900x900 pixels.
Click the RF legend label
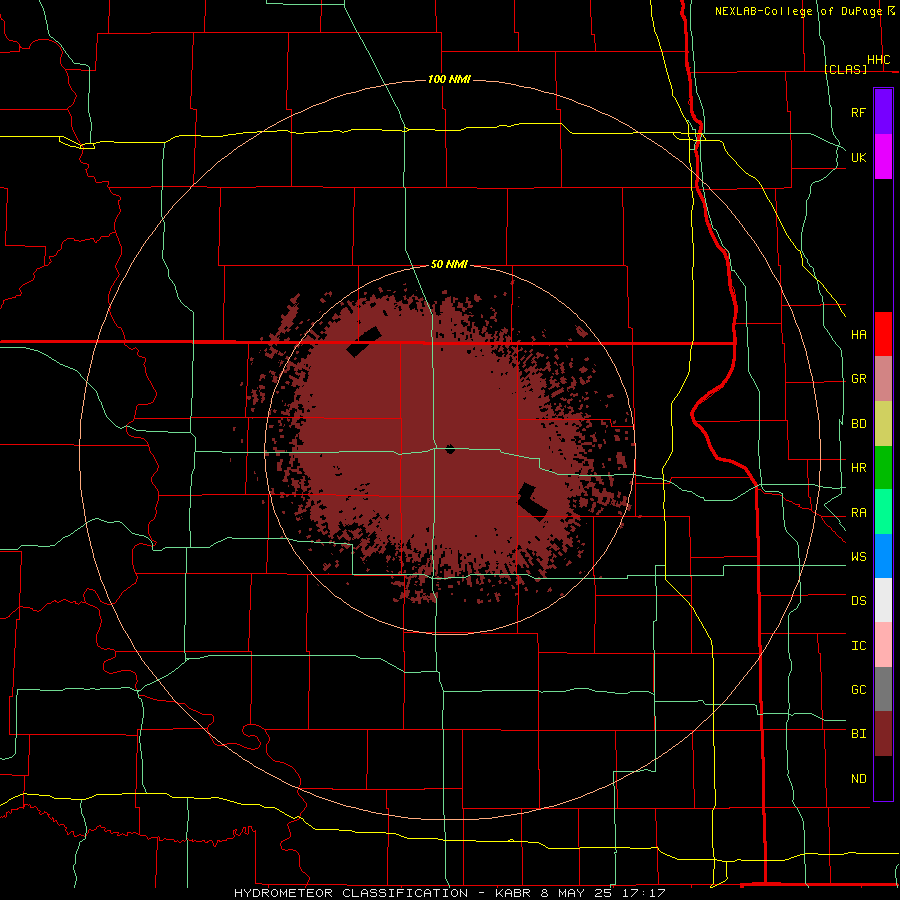[858, 113]
